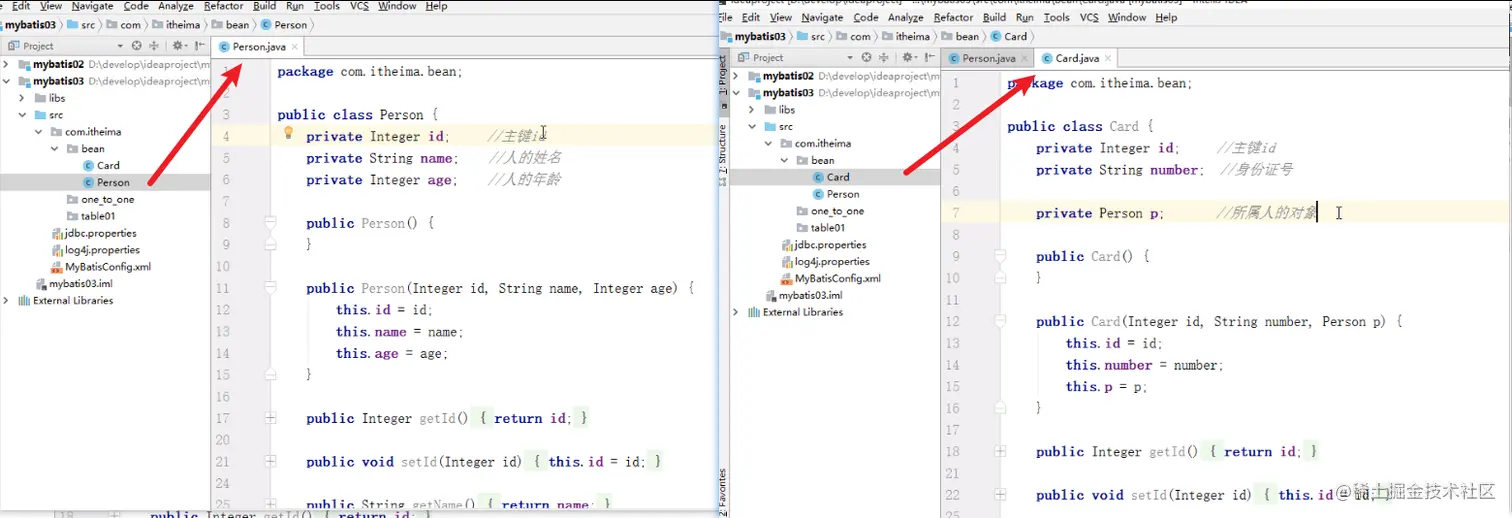Close the Card.java editor tab
The height and width of the screenshot is (518, 1512).
1108,58
